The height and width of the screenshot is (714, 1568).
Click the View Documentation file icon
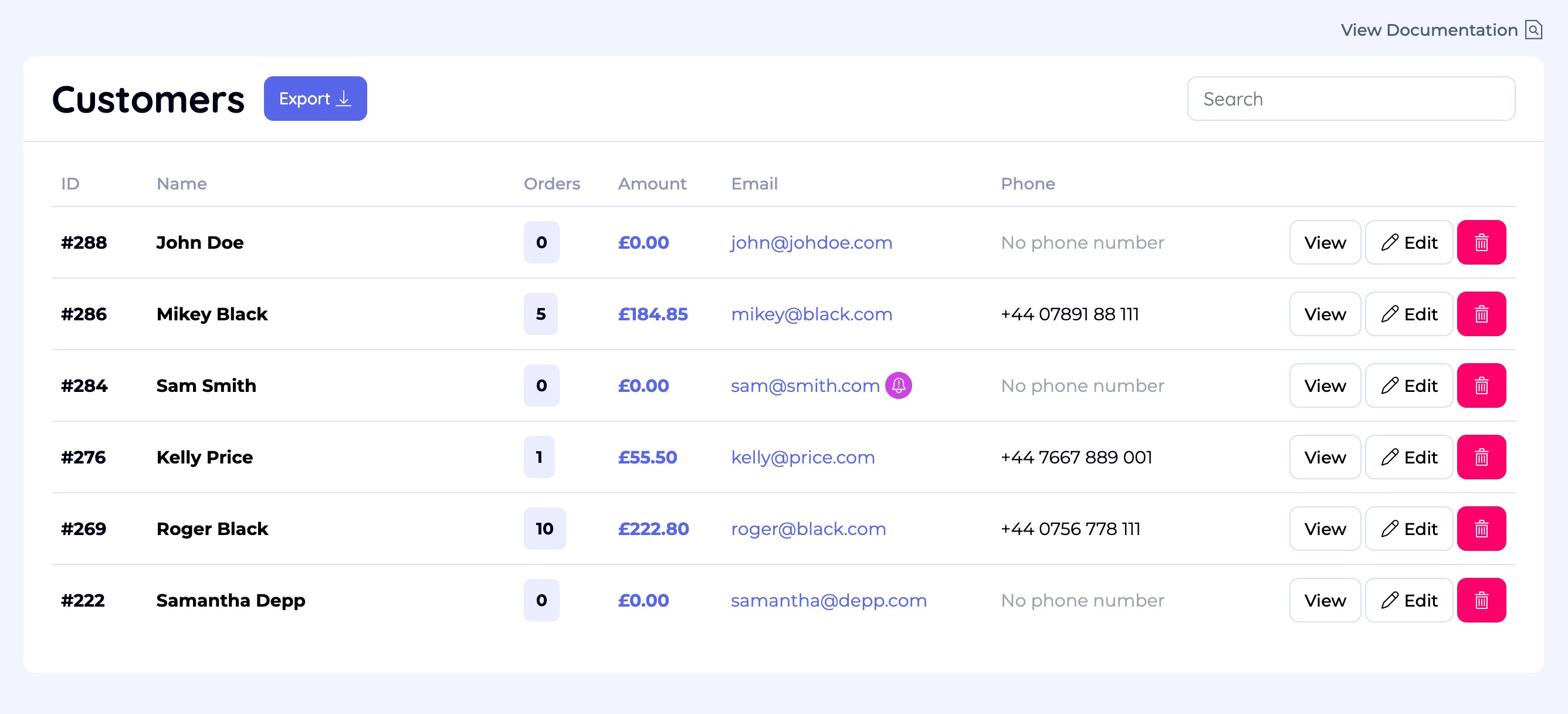pos(1533,30)
